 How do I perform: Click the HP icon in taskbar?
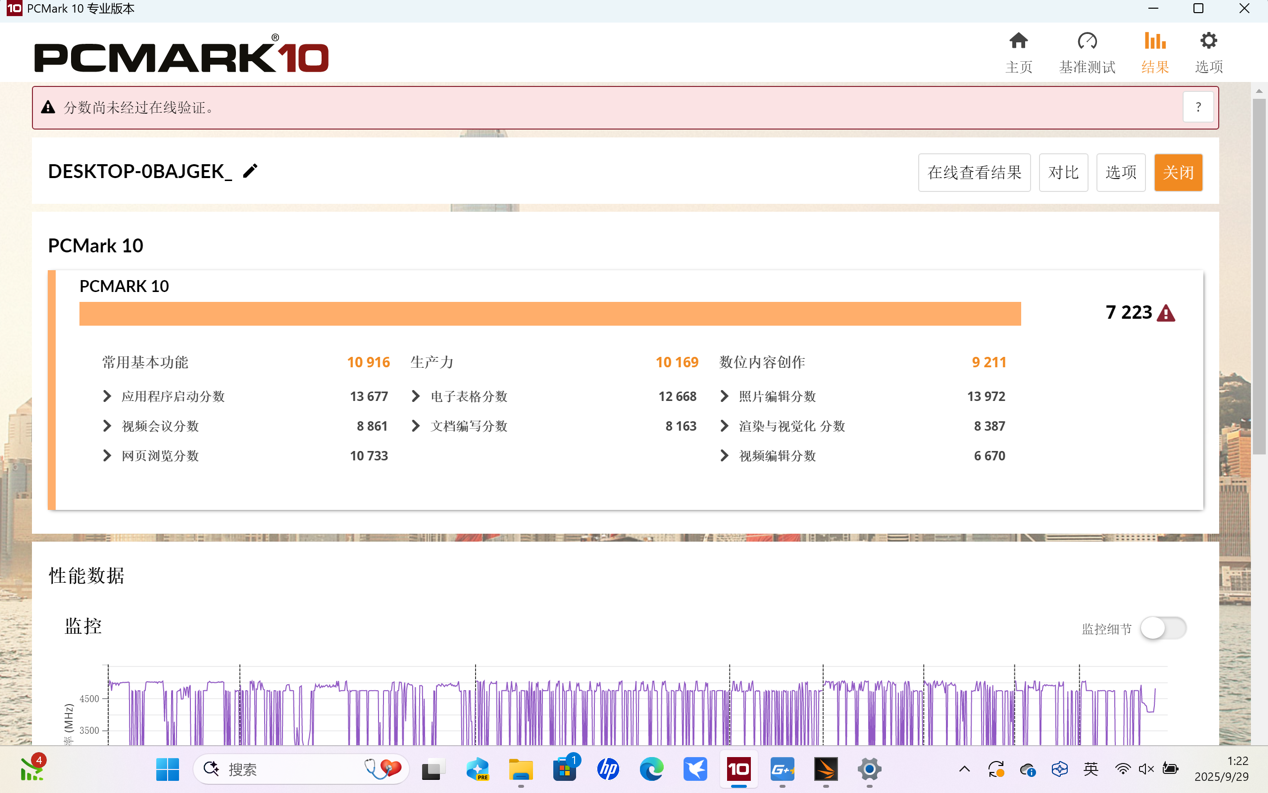pyautogui.click(x=608, y=769)
